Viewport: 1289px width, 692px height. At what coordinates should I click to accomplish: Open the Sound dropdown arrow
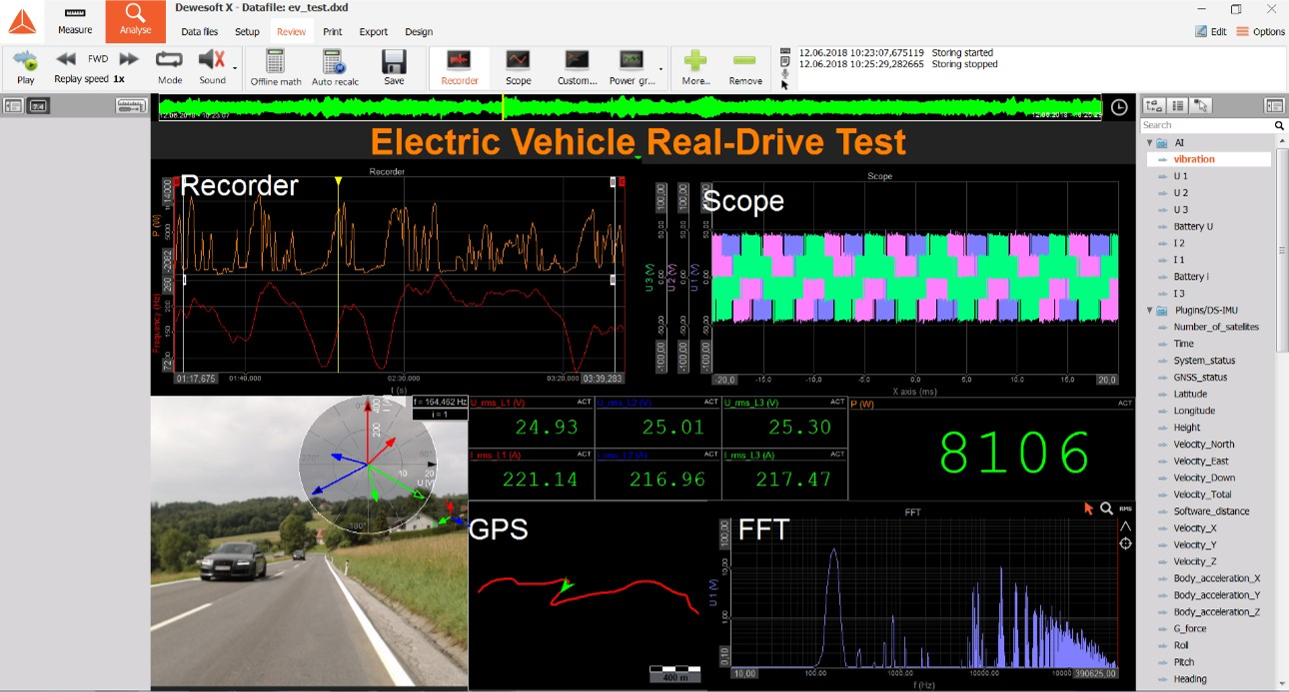click(235, 69)
